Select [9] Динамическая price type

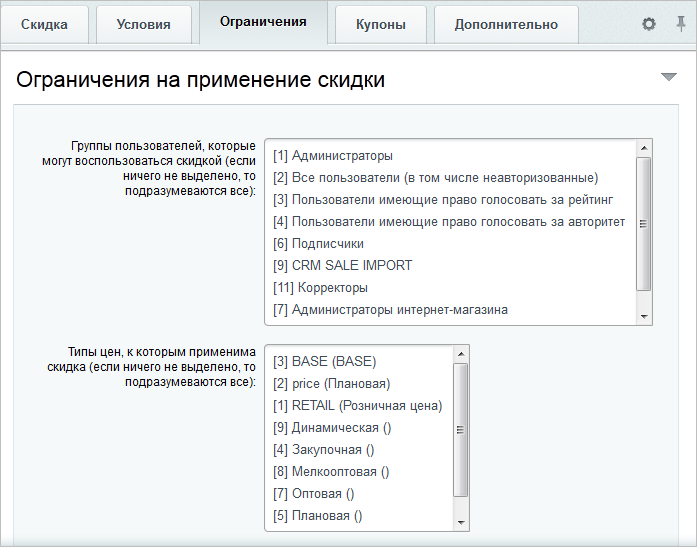[331, 428]
